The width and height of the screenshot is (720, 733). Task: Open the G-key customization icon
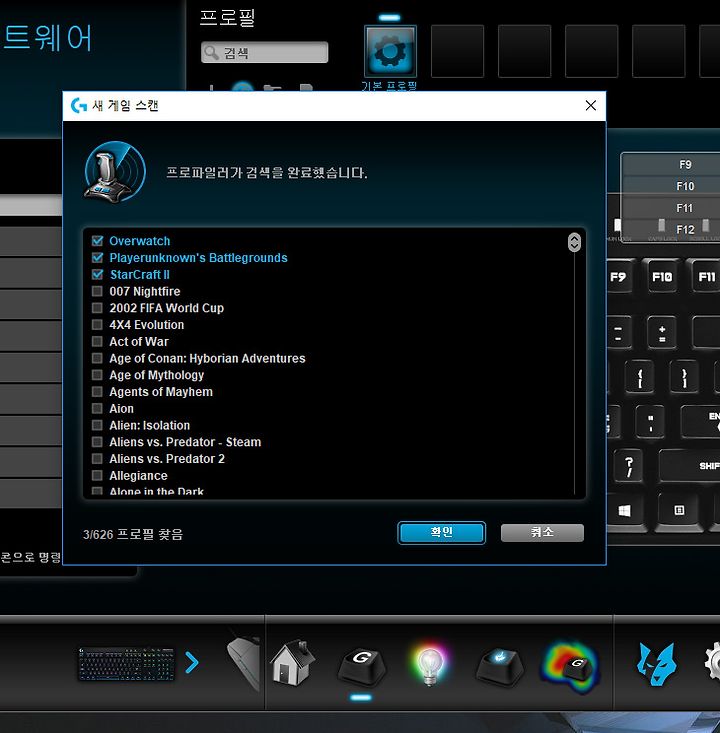point(361,666)
